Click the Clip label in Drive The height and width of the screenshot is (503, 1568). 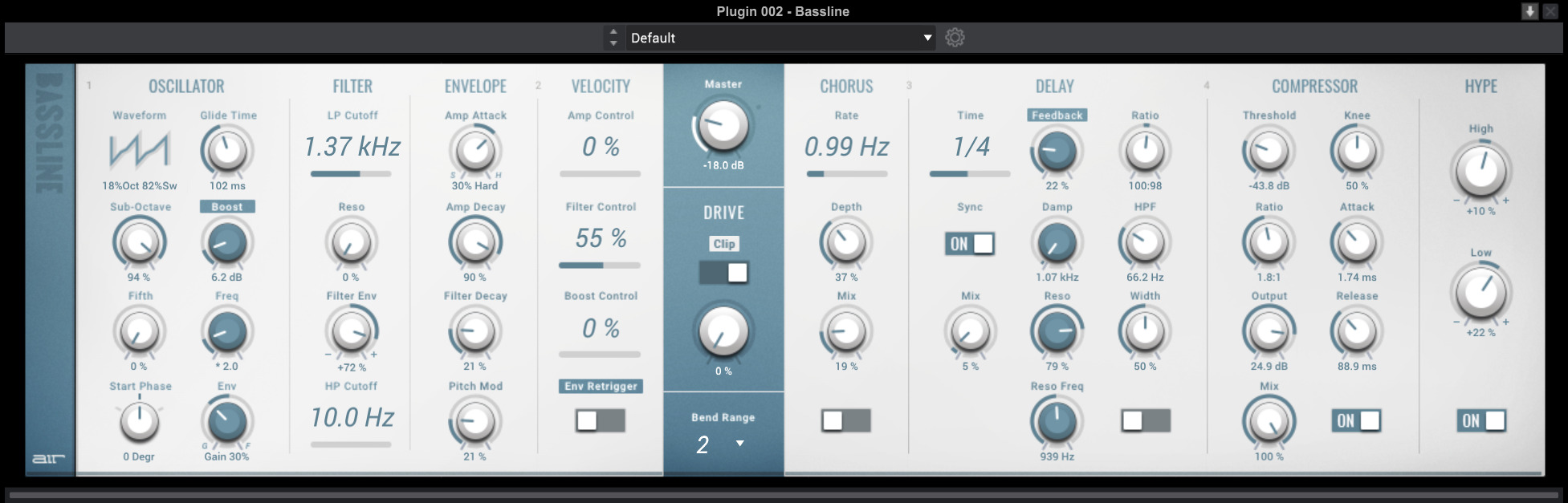724,244
